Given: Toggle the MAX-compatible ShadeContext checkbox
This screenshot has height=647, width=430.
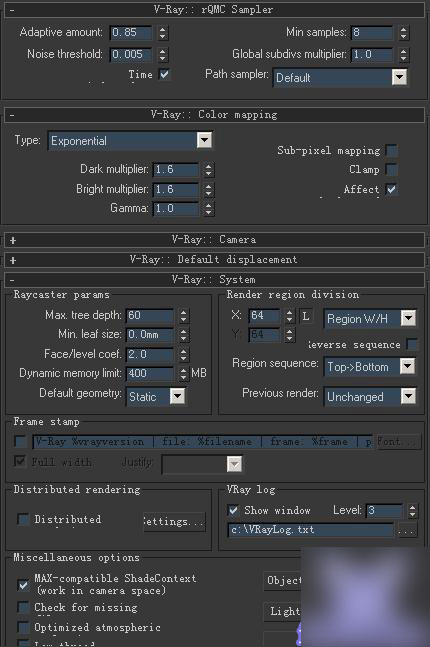Looking at the screenshot, I should coord(23,585).
